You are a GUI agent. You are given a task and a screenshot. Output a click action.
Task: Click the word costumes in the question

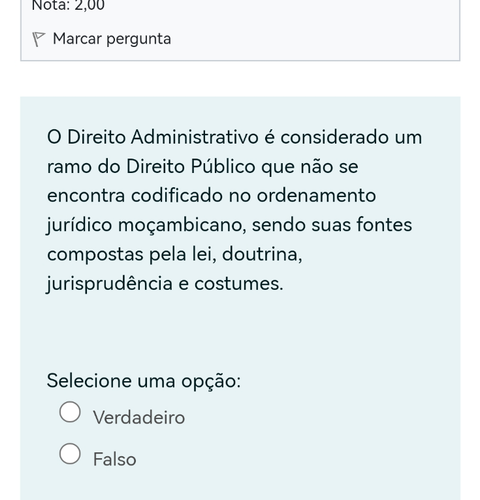[x=239, y=284]
